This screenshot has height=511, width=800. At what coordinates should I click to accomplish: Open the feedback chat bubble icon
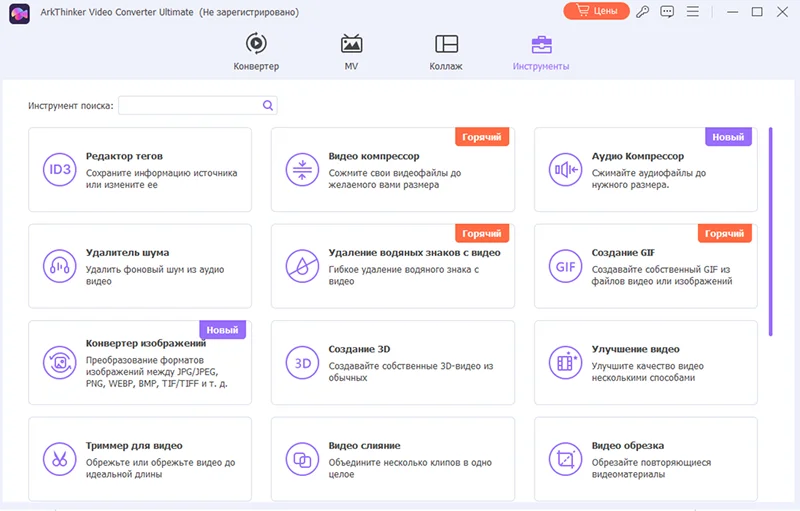(667, 11)
